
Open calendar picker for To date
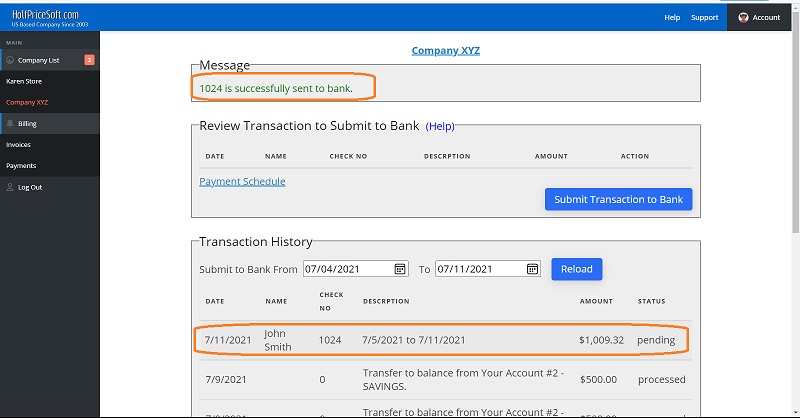tap(531, 269)
